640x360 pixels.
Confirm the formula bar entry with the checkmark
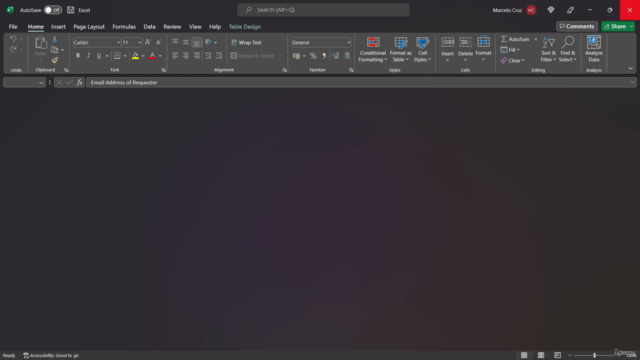point(69,82)
